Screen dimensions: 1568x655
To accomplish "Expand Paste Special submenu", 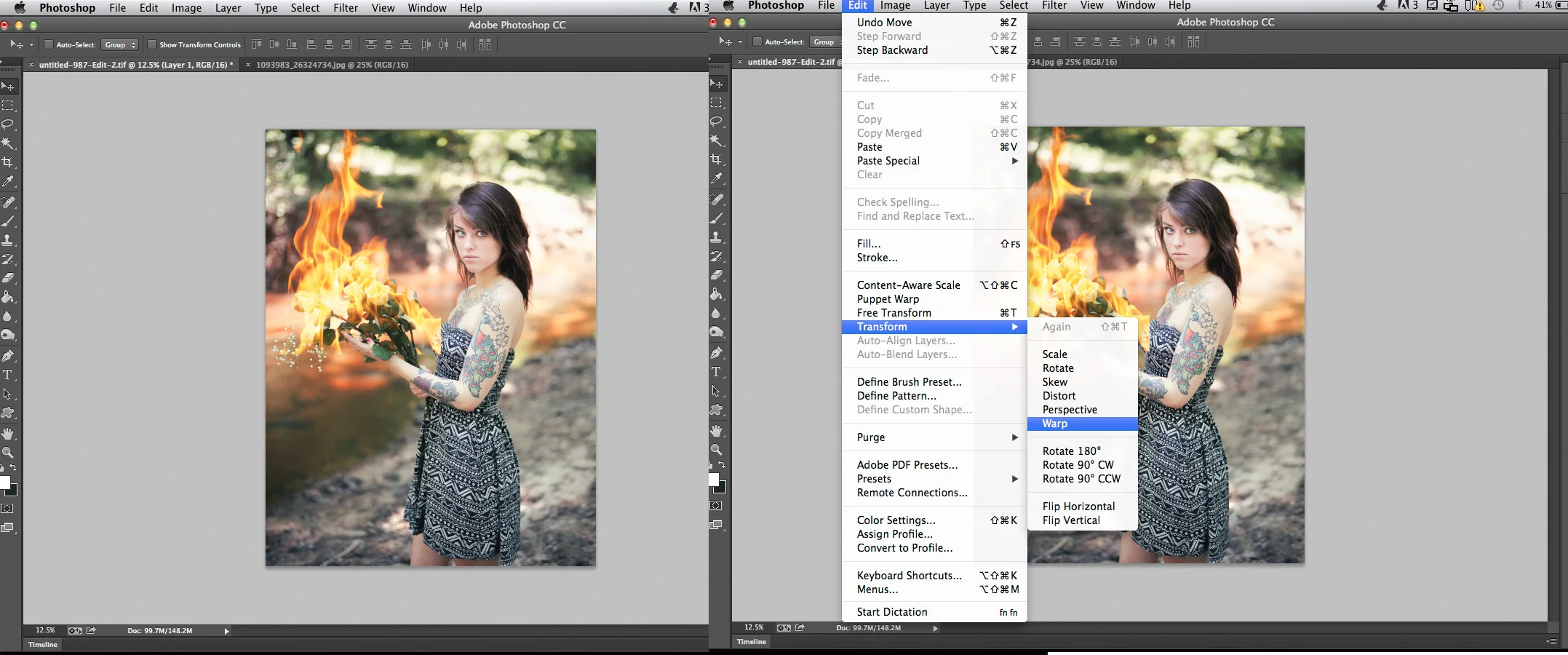I will coord(934,161).
